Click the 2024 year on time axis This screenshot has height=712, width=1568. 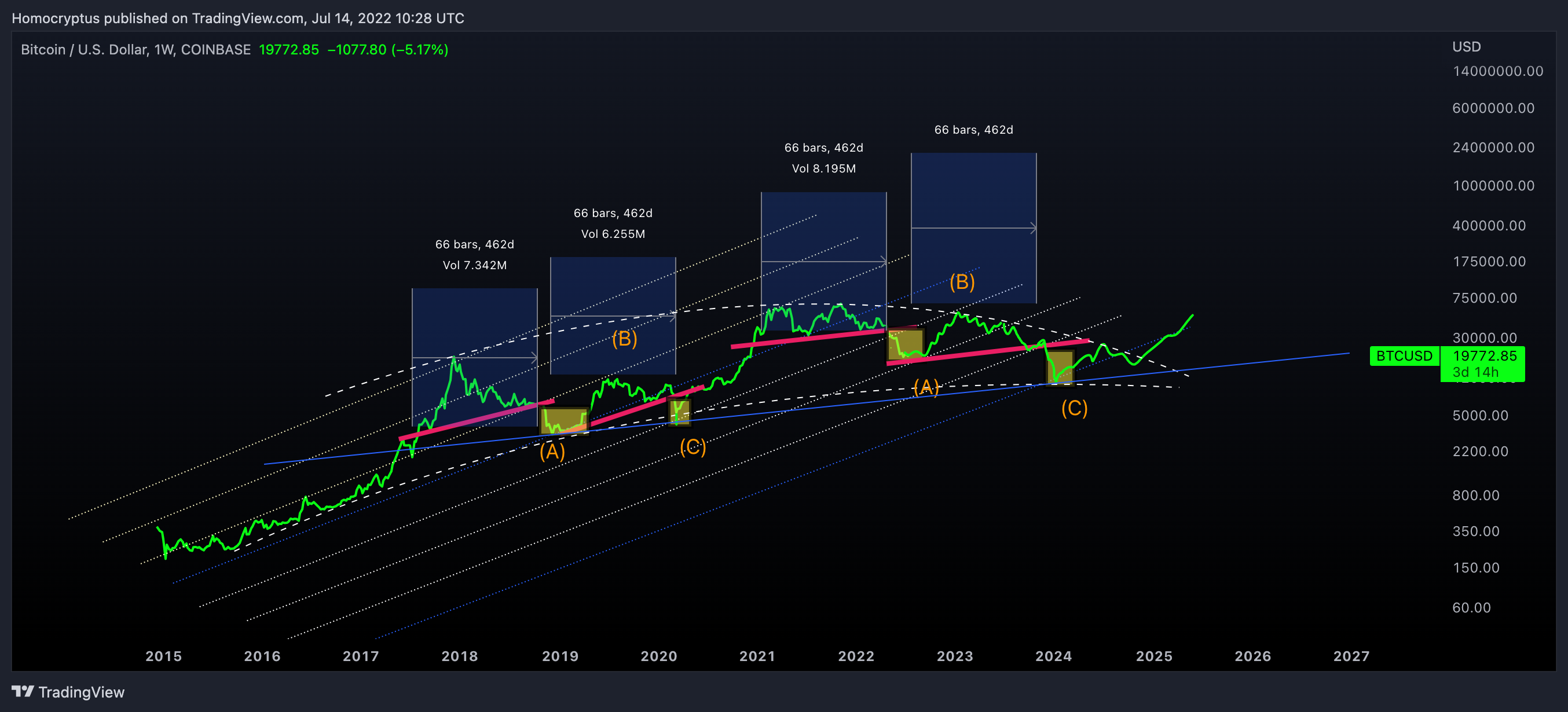[x=1054, y=656]
